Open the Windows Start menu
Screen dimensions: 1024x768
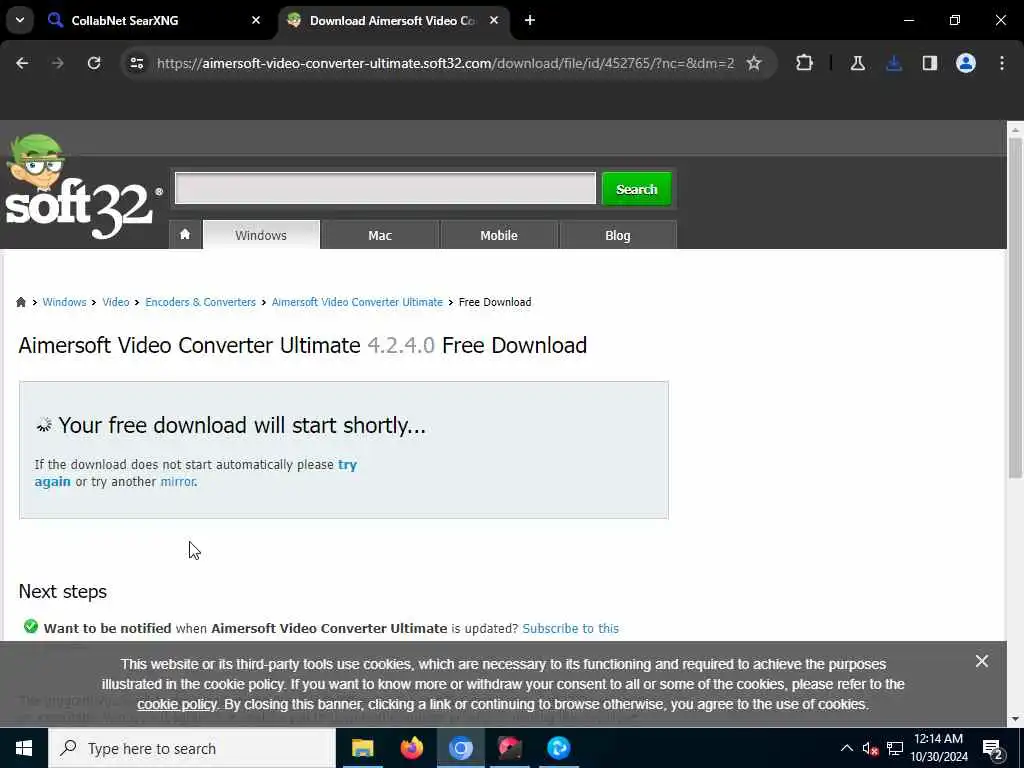[x=24, y=748]
